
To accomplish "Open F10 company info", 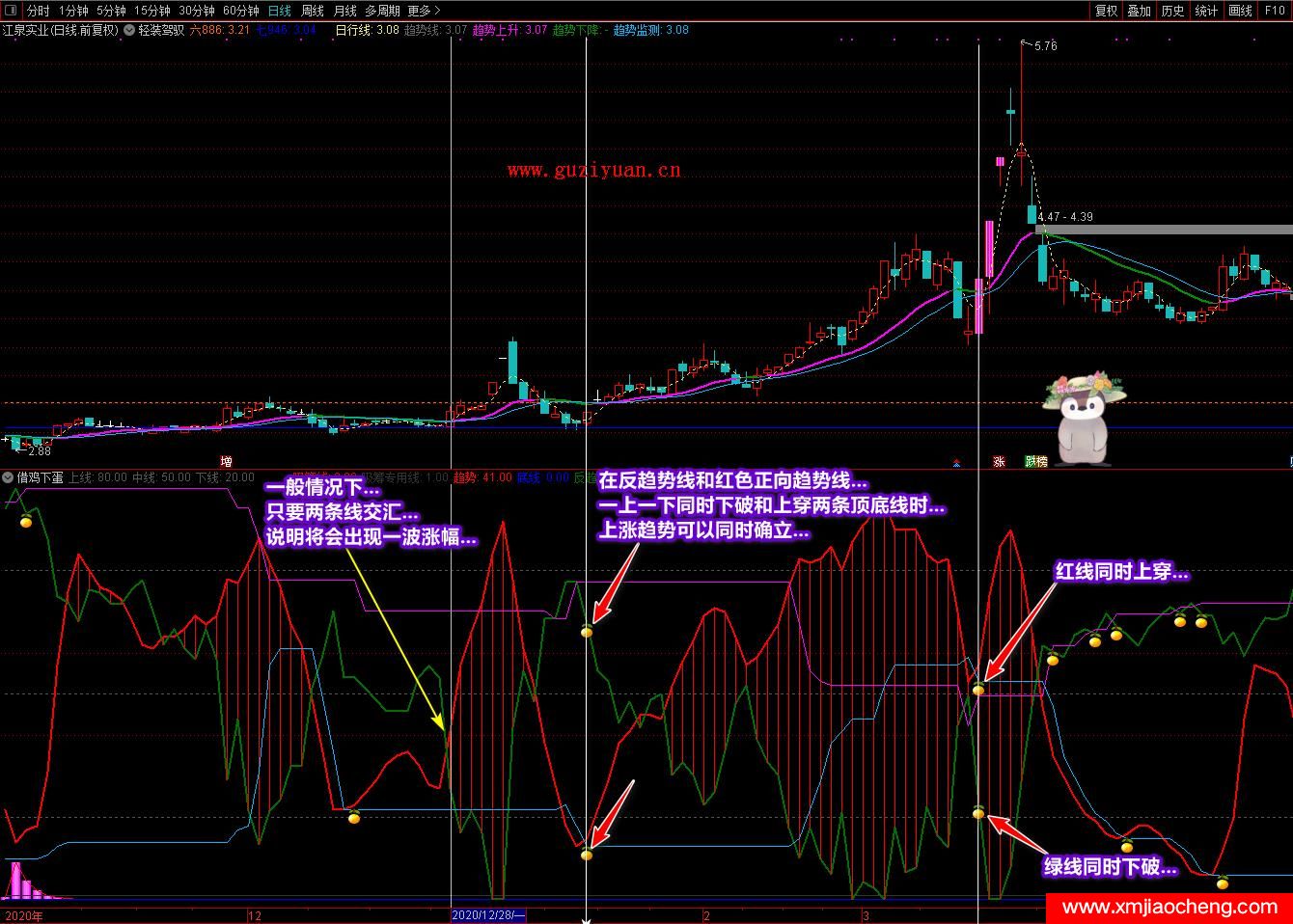I will 1275,11.
